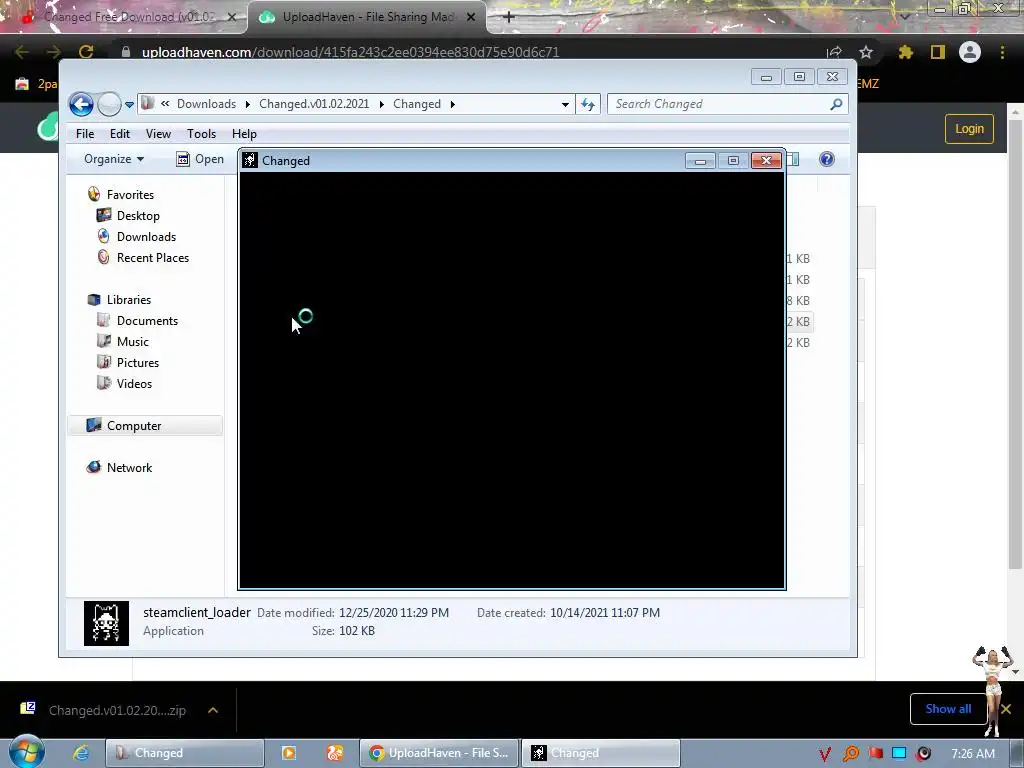The width and height of the screenshot is (1024, 768).
Task: Open Chrome extensions puzzle icon
Action: pyautogui.click(x=906, y=52)
